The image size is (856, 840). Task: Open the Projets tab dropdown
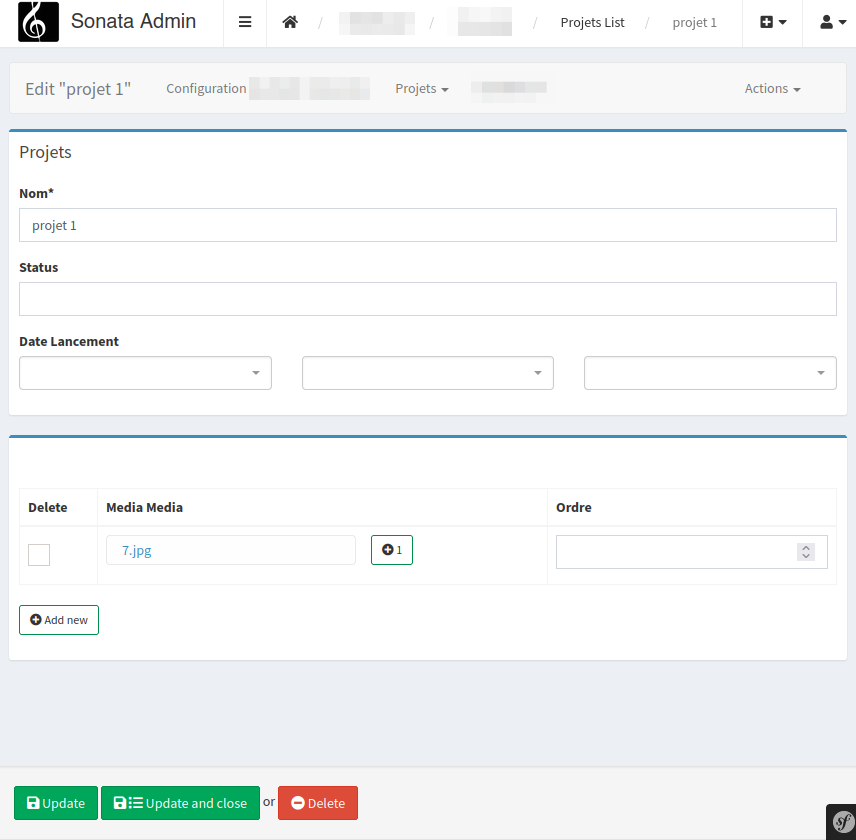click(421, 89)
